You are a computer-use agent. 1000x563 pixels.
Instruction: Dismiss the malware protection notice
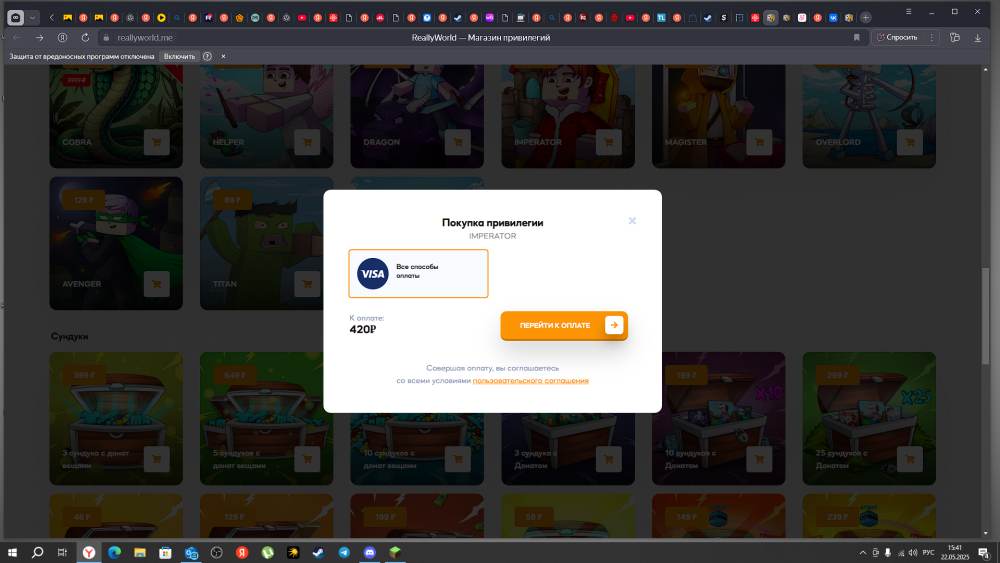(223, 56)
